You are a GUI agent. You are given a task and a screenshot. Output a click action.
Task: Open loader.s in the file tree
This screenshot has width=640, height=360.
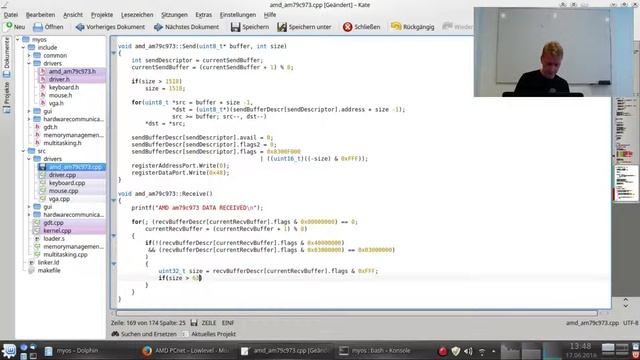54,238
